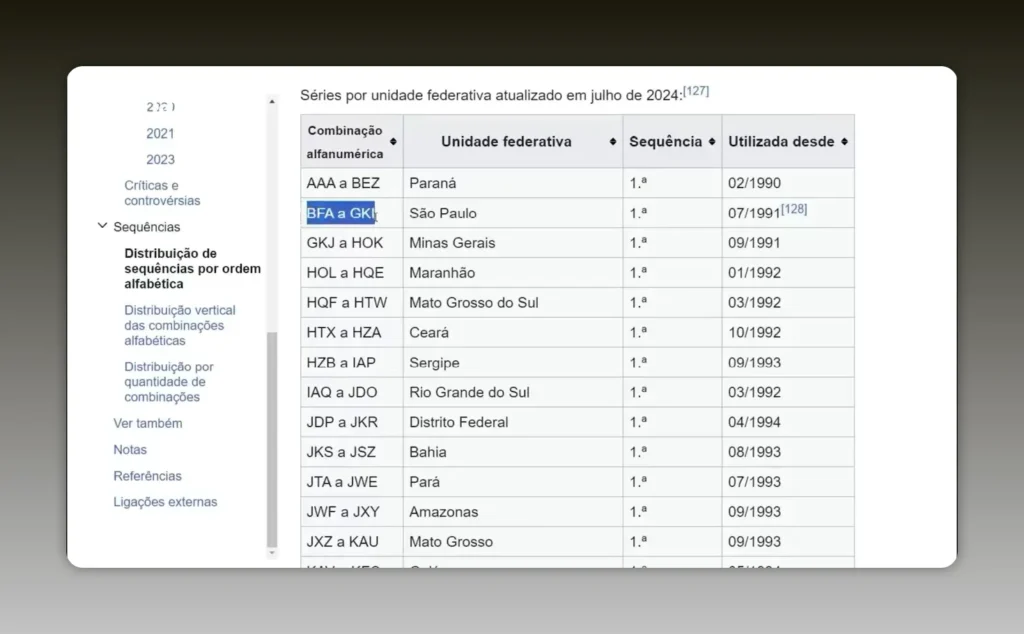Click the Pará table cell
This screenshot has height=634, width=1024.
pyautogui.click(x=513, y=482)
